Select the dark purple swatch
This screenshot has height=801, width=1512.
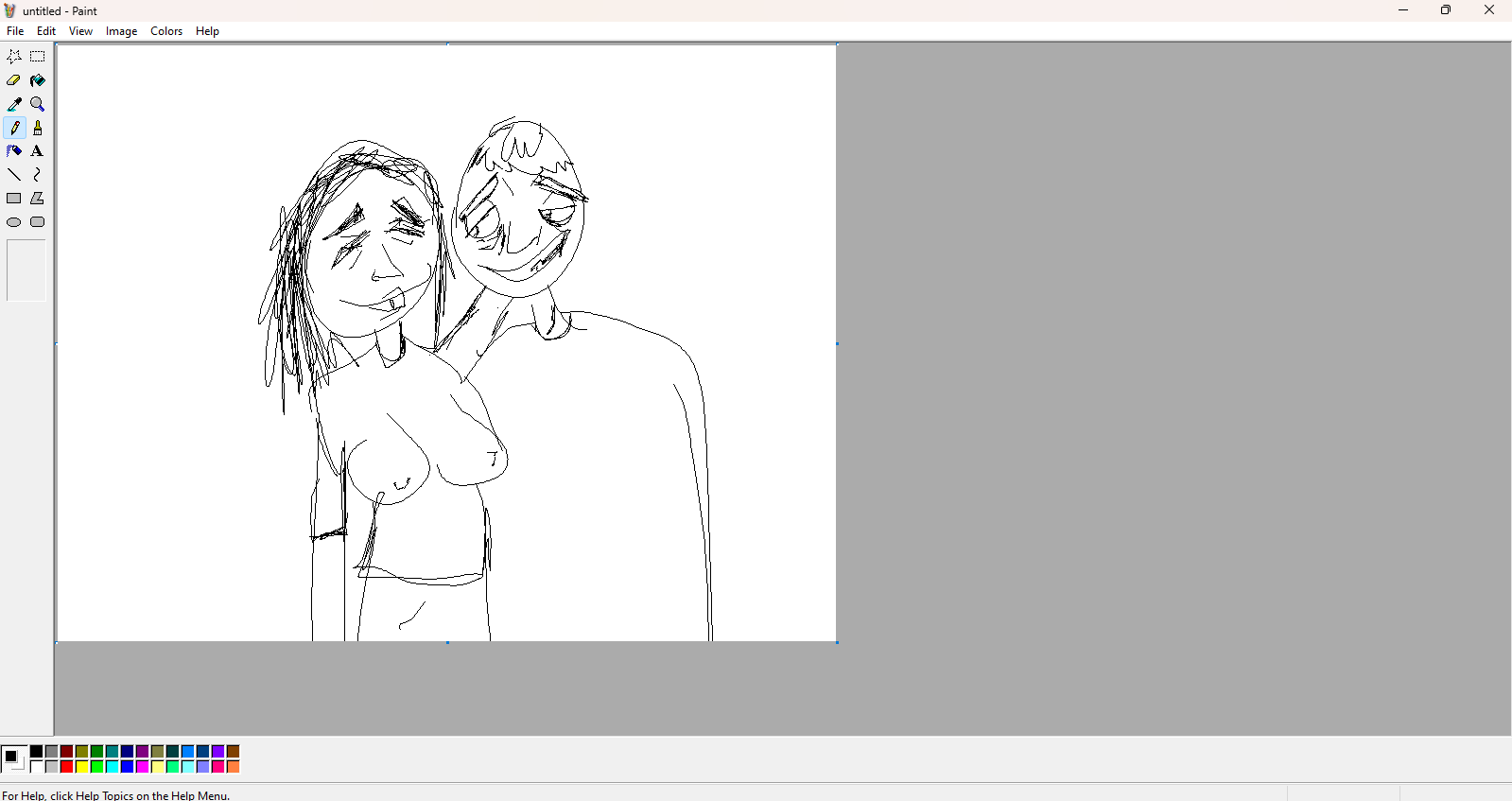tap(143, 752)
